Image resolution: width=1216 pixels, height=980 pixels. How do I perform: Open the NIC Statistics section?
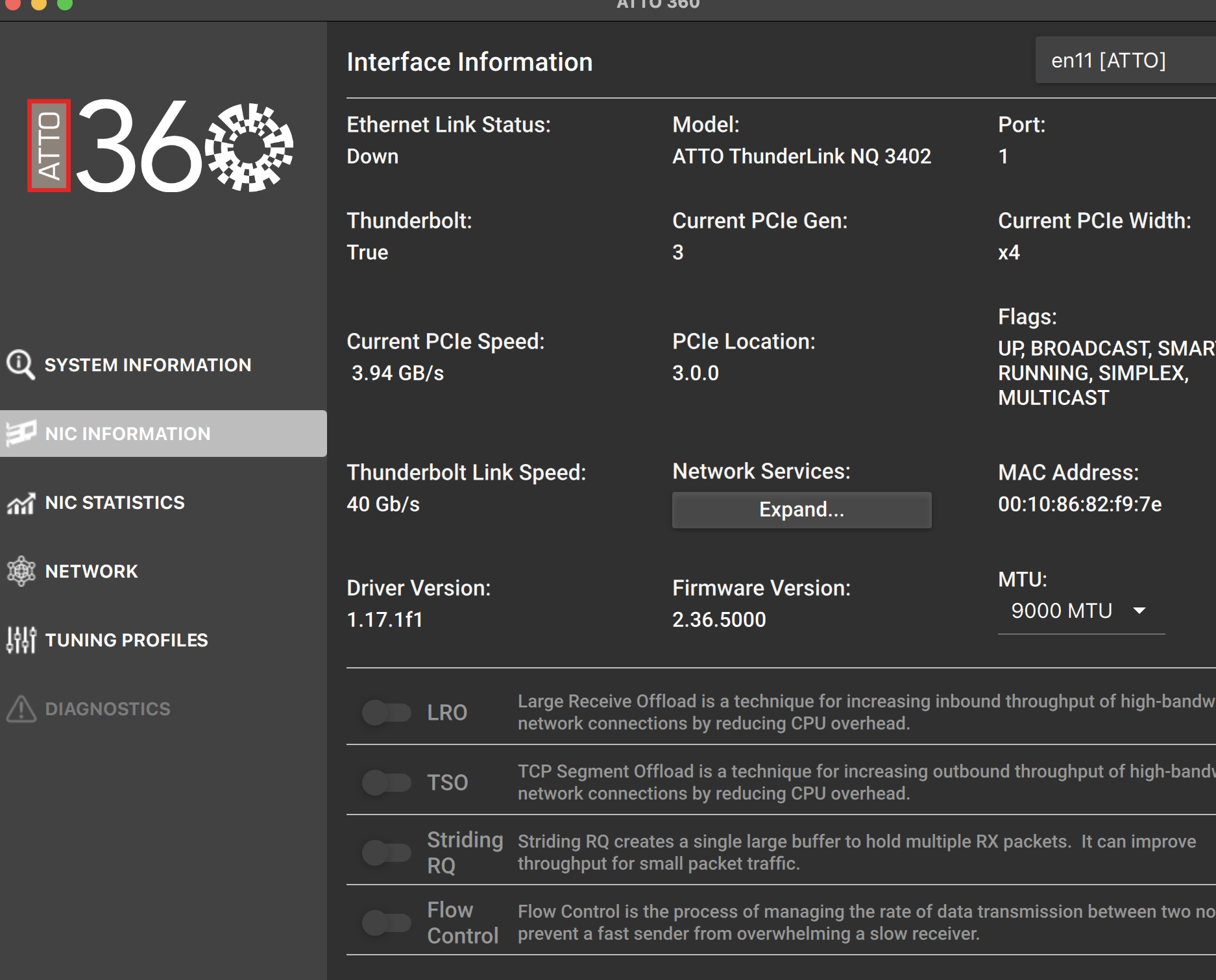pyautogui.click(x=115, y=502)
